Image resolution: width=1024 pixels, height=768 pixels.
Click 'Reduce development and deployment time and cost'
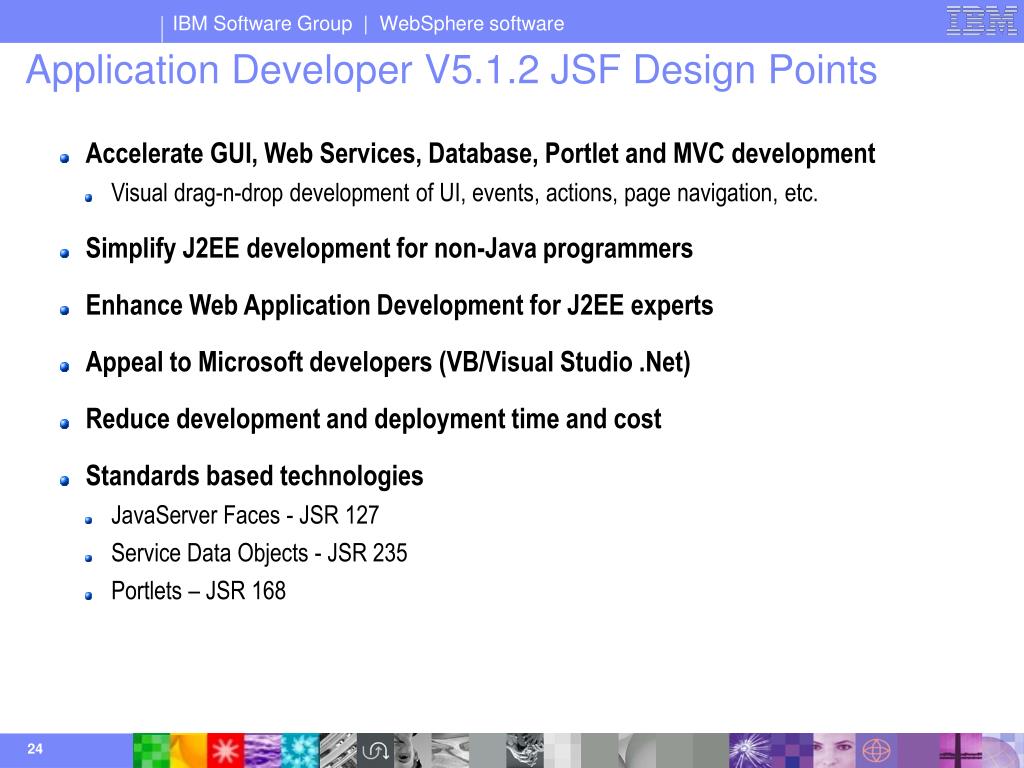pyautogui.click(x=374, y=419)
